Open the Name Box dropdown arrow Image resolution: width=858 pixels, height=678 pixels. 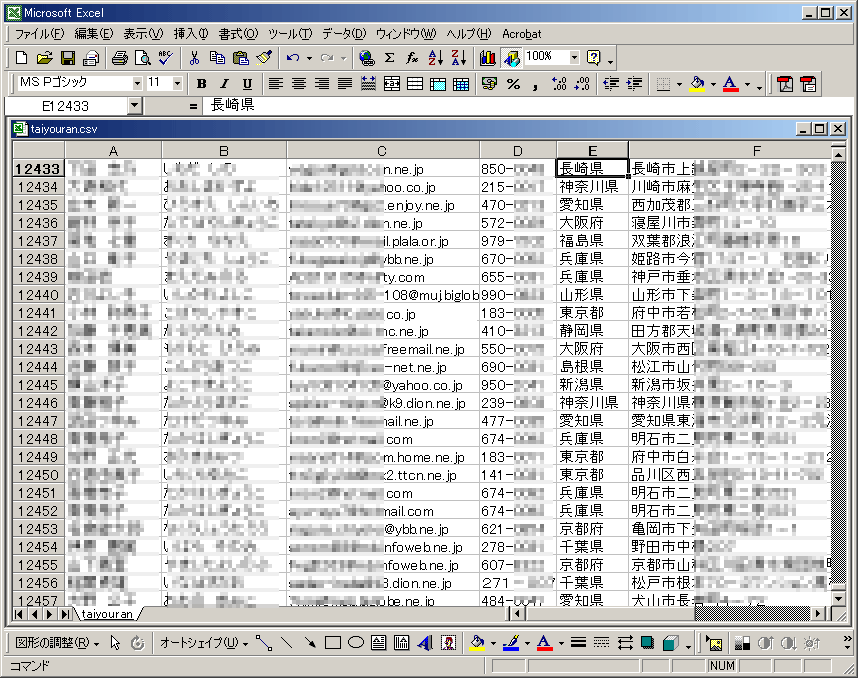[x=135, y=105]
